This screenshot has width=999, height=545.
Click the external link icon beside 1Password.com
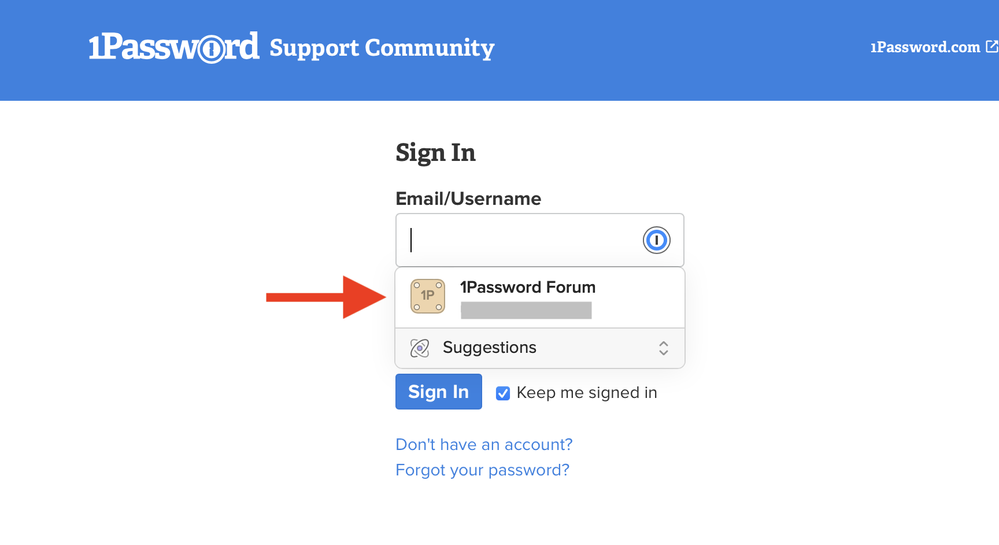coord(991,46)
